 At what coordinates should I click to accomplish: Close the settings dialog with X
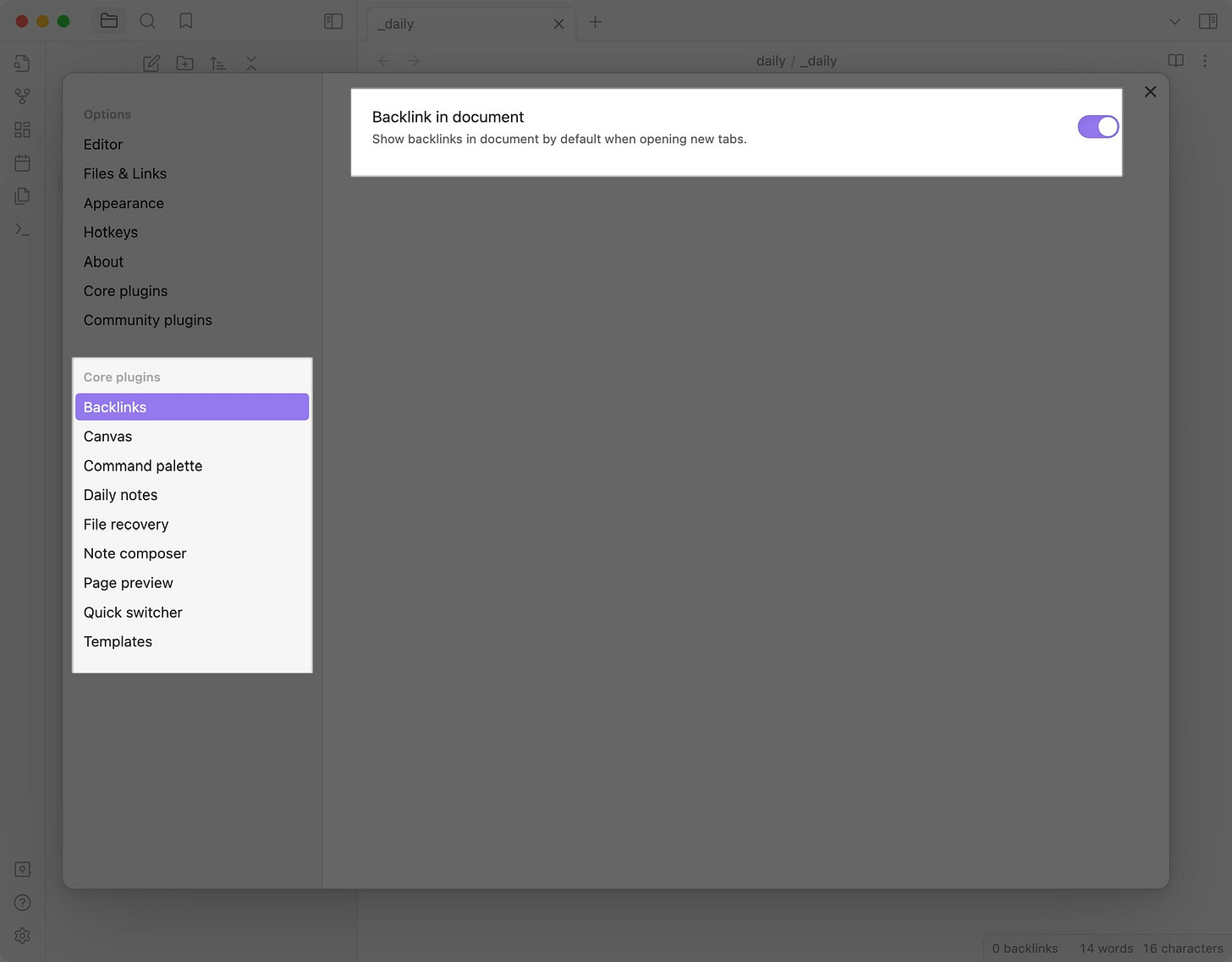[1150, 92]
